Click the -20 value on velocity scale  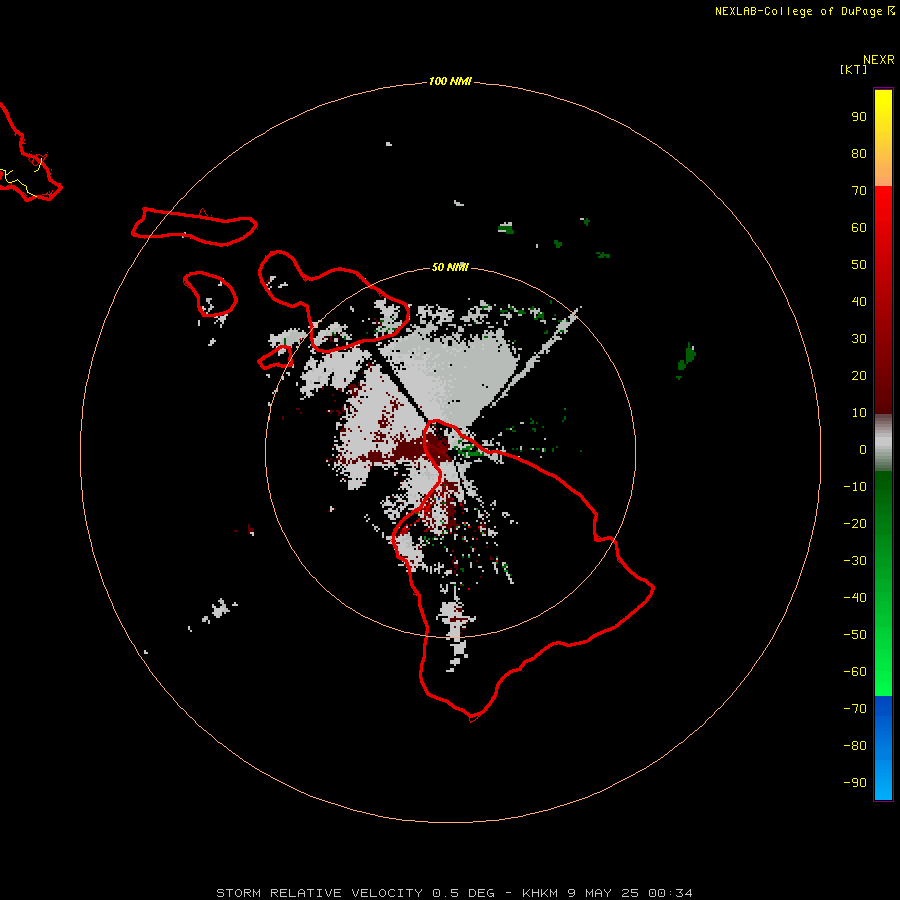[x=855, y=523]
